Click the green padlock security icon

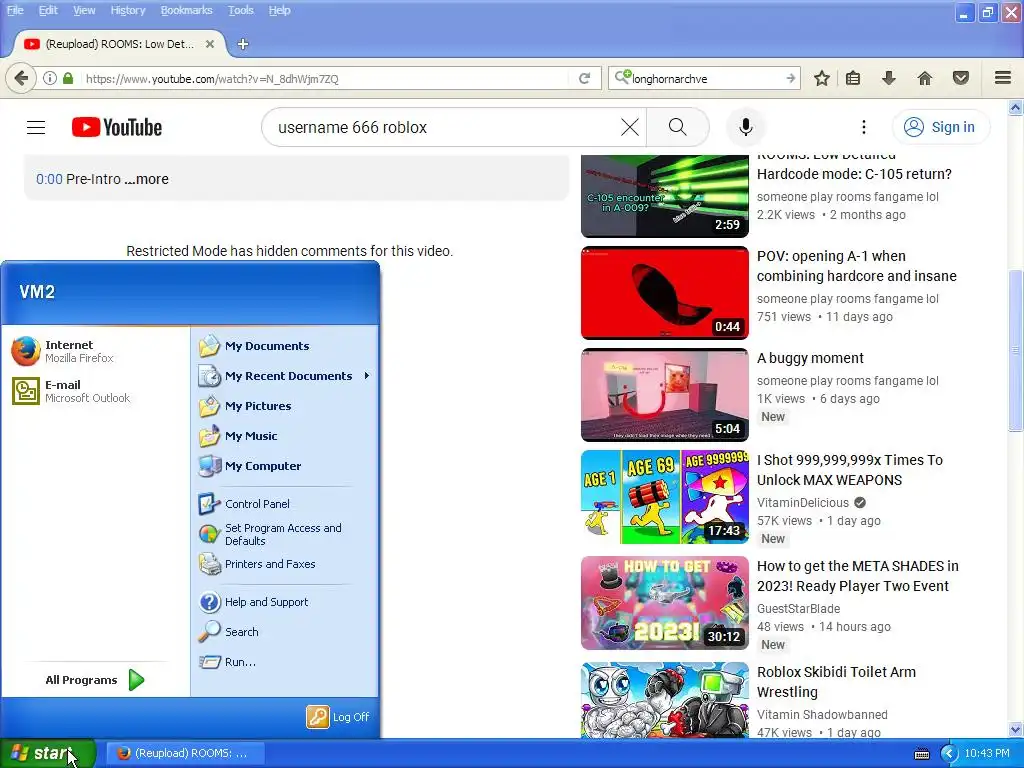[68, 78]
